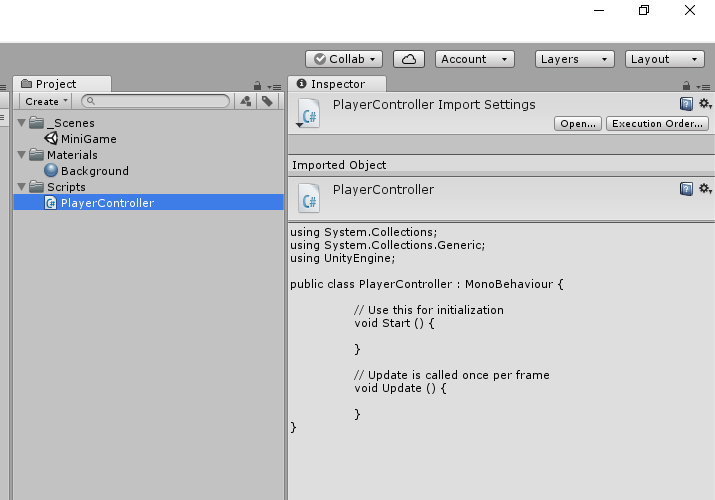Focus the Project search field

pyautogui.click(x=155, y=101)
